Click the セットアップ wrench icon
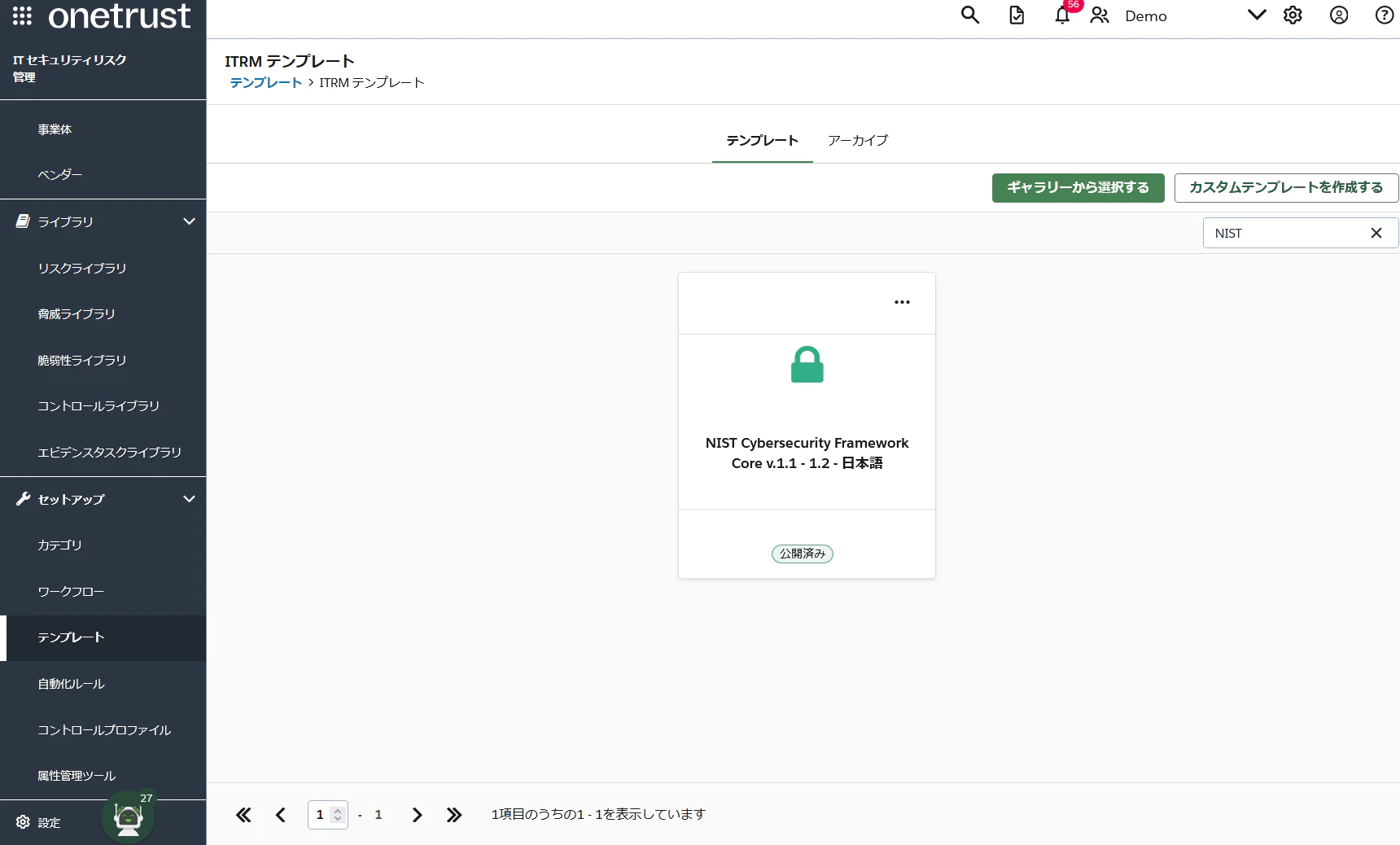This screenshot has width=1400, height=845. [23, 499]
